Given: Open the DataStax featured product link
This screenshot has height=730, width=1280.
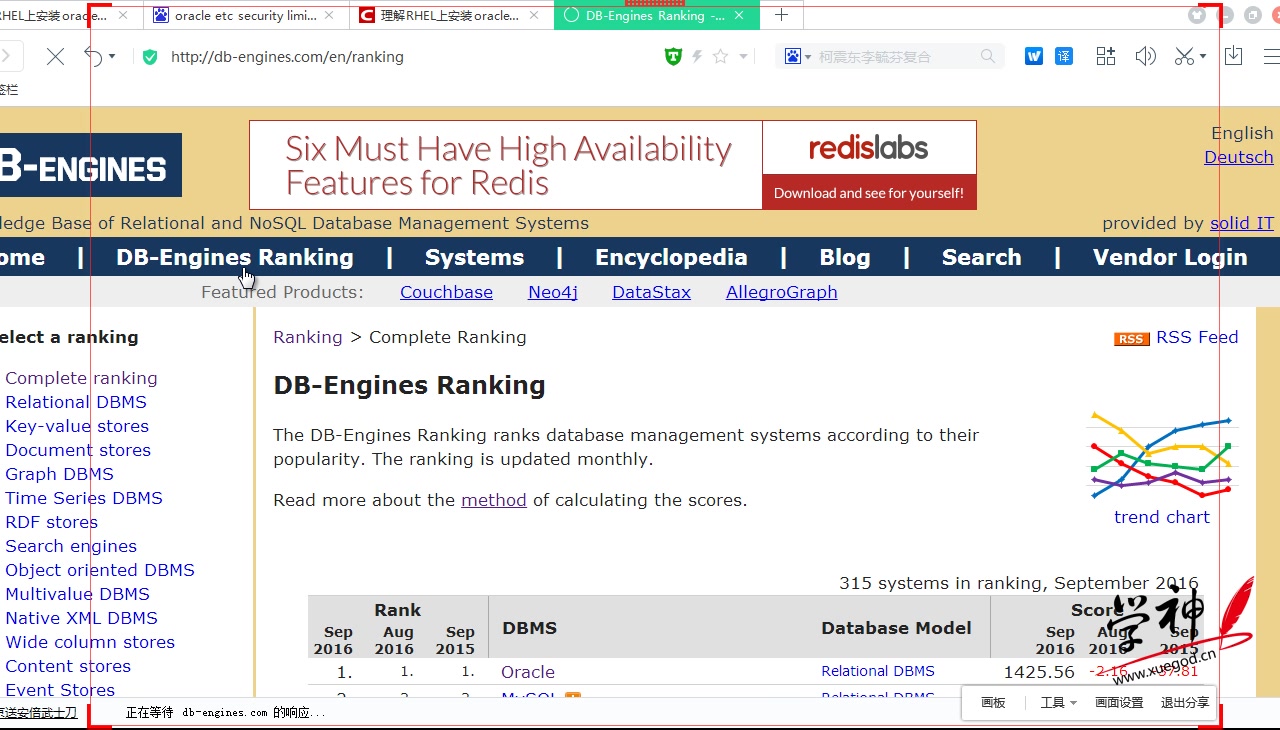Looking at the screenshot, I should [x=651, y=292].
